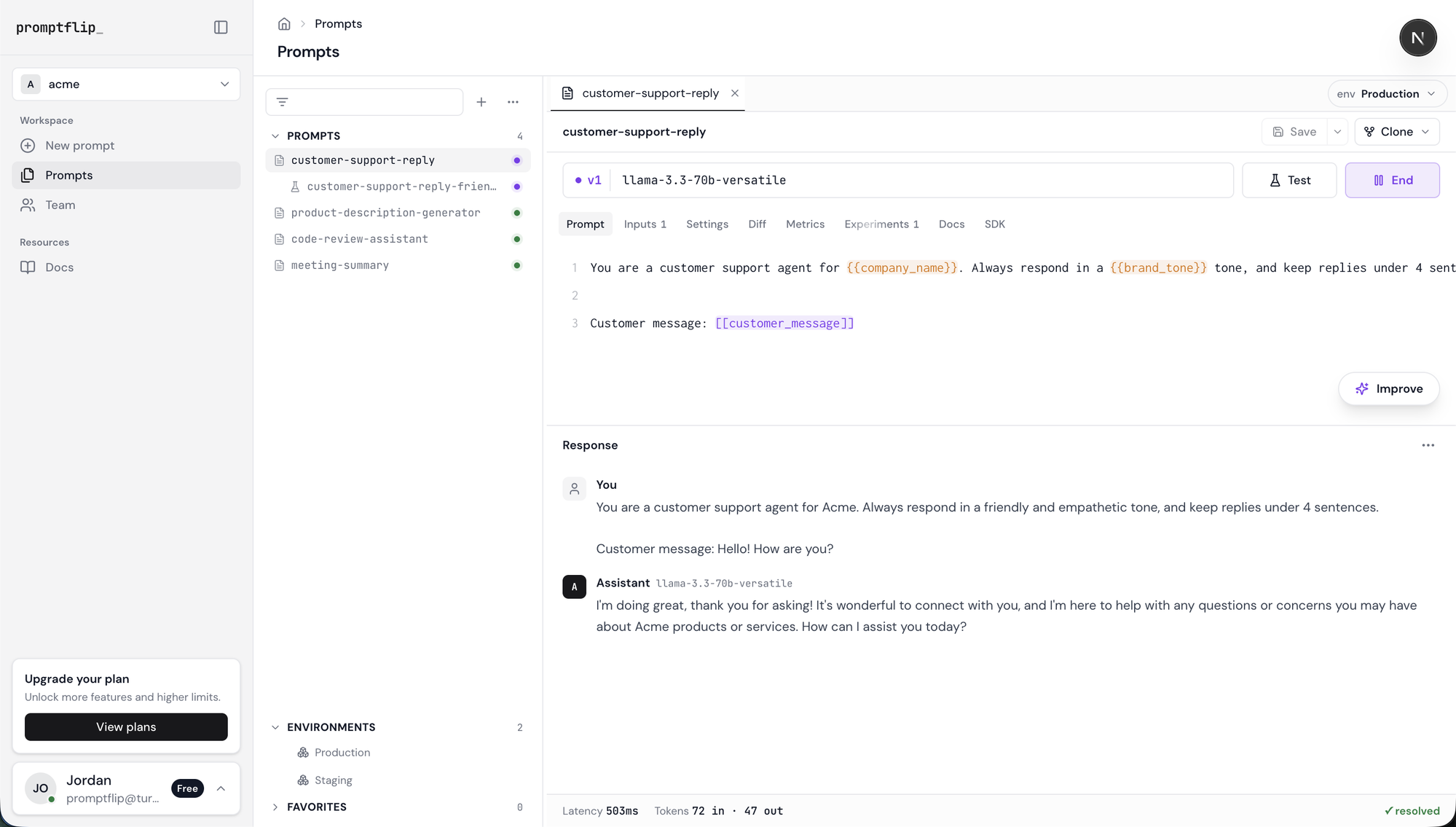Open prompt list more options menu
The width and height of the screenshot is (1456, 827).
[x=513, y=102]
